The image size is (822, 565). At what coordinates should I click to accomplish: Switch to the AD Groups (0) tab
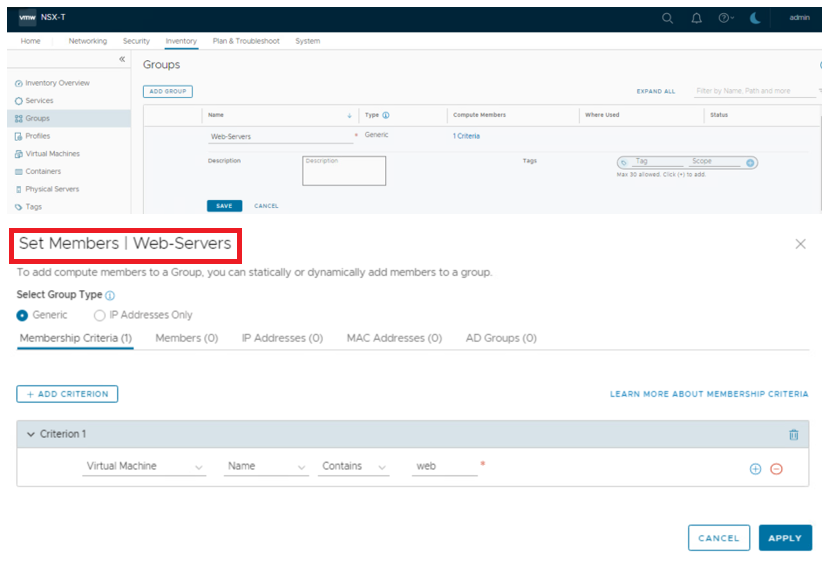coord(501,339)
